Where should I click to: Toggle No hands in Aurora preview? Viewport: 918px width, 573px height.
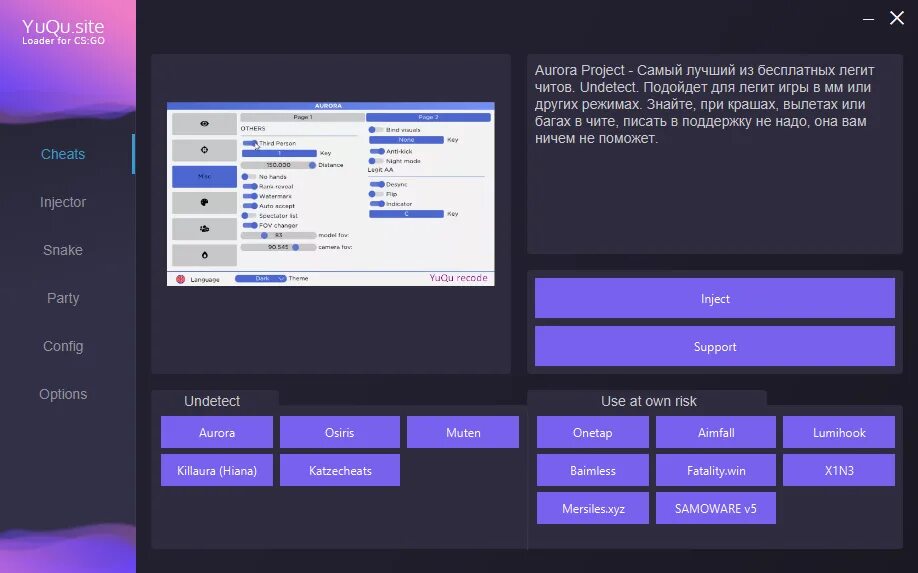pos(249,176)
